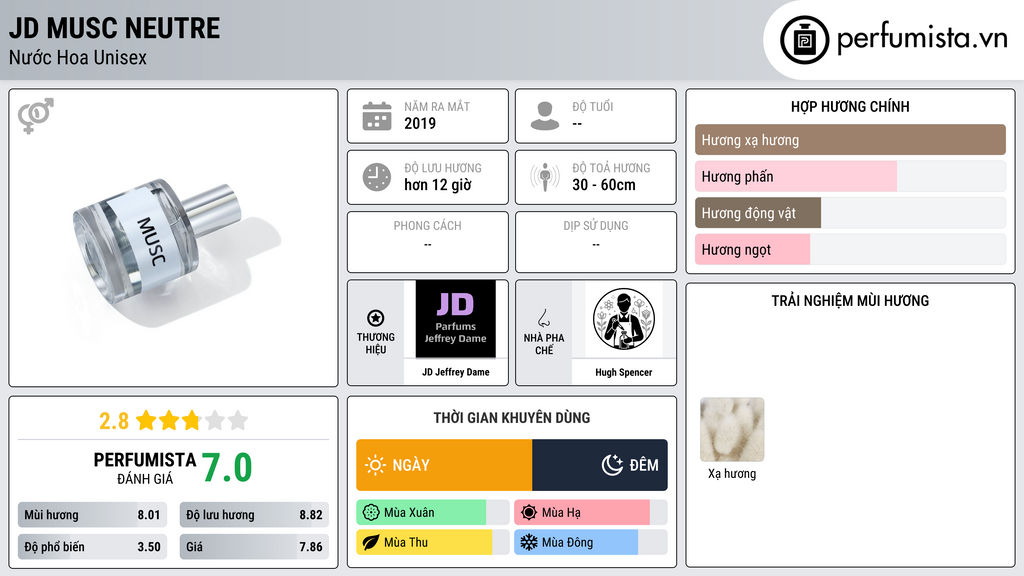
Task: Click the spring flower icon
Action: (x=371, y=513)
